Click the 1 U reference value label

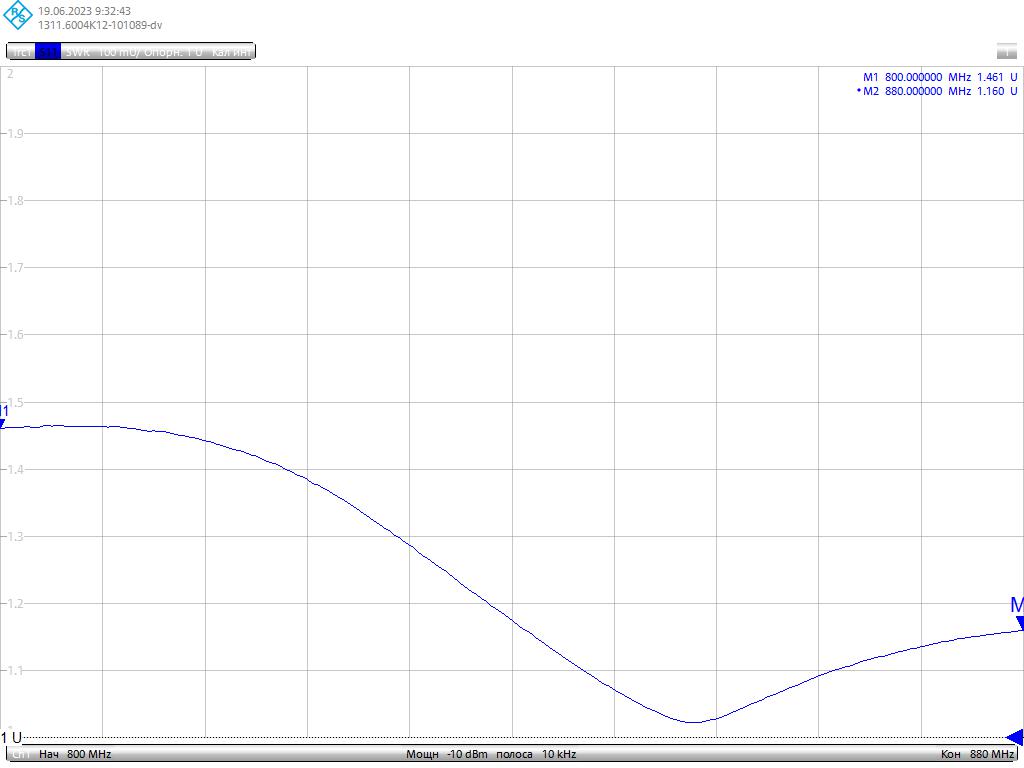pyautogui.click(x=12, y=737)
